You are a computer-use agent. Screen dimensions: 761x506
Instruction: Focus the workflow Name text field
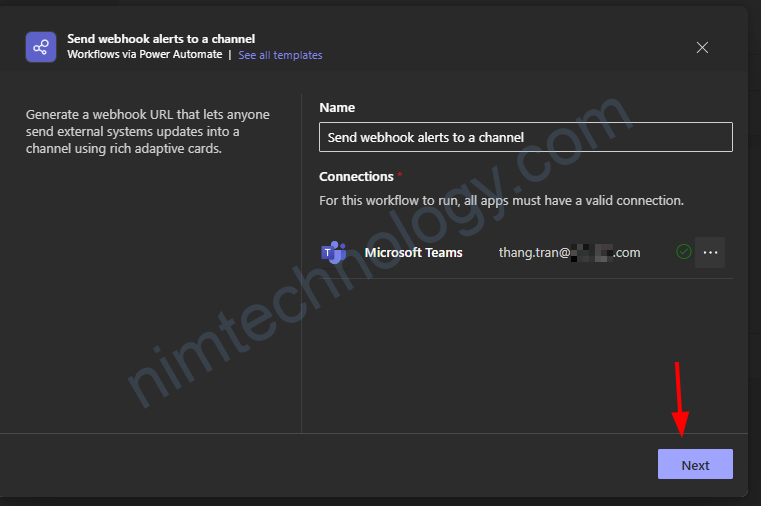525,137
